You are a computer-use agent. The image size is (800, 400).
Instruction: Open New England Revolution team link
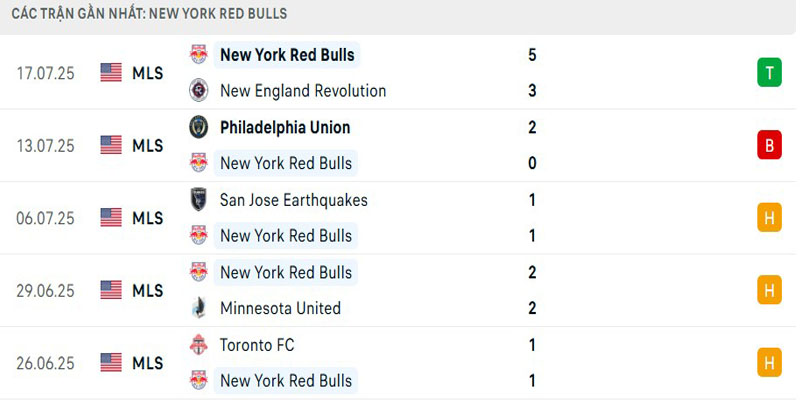[302, 90]
